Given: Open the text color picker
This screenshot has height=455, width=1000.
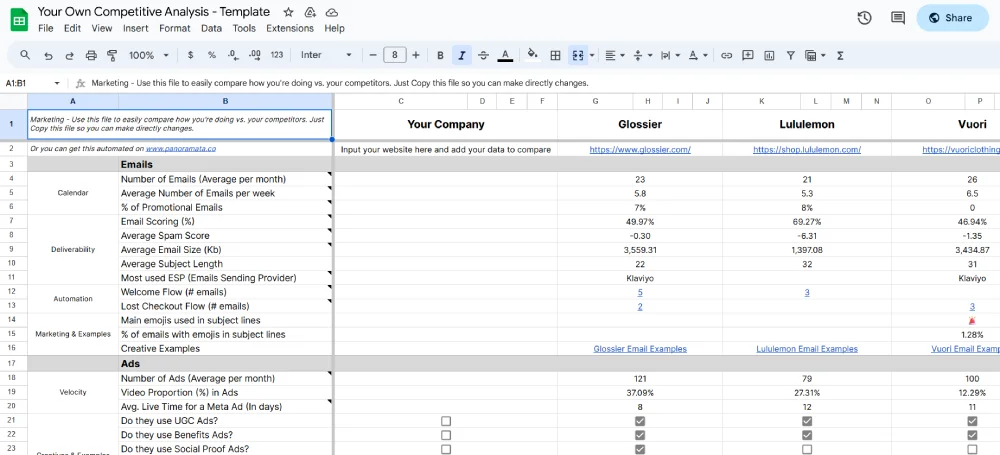Looking at the screenshot, I should pos(505,56).
